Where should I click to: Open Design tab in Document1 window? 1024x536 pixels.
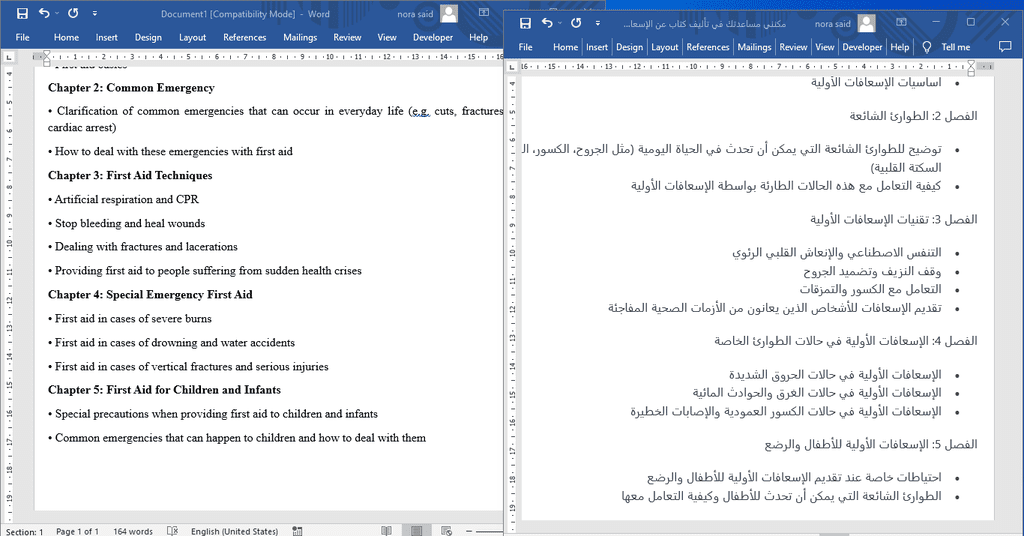coord(148,37)
